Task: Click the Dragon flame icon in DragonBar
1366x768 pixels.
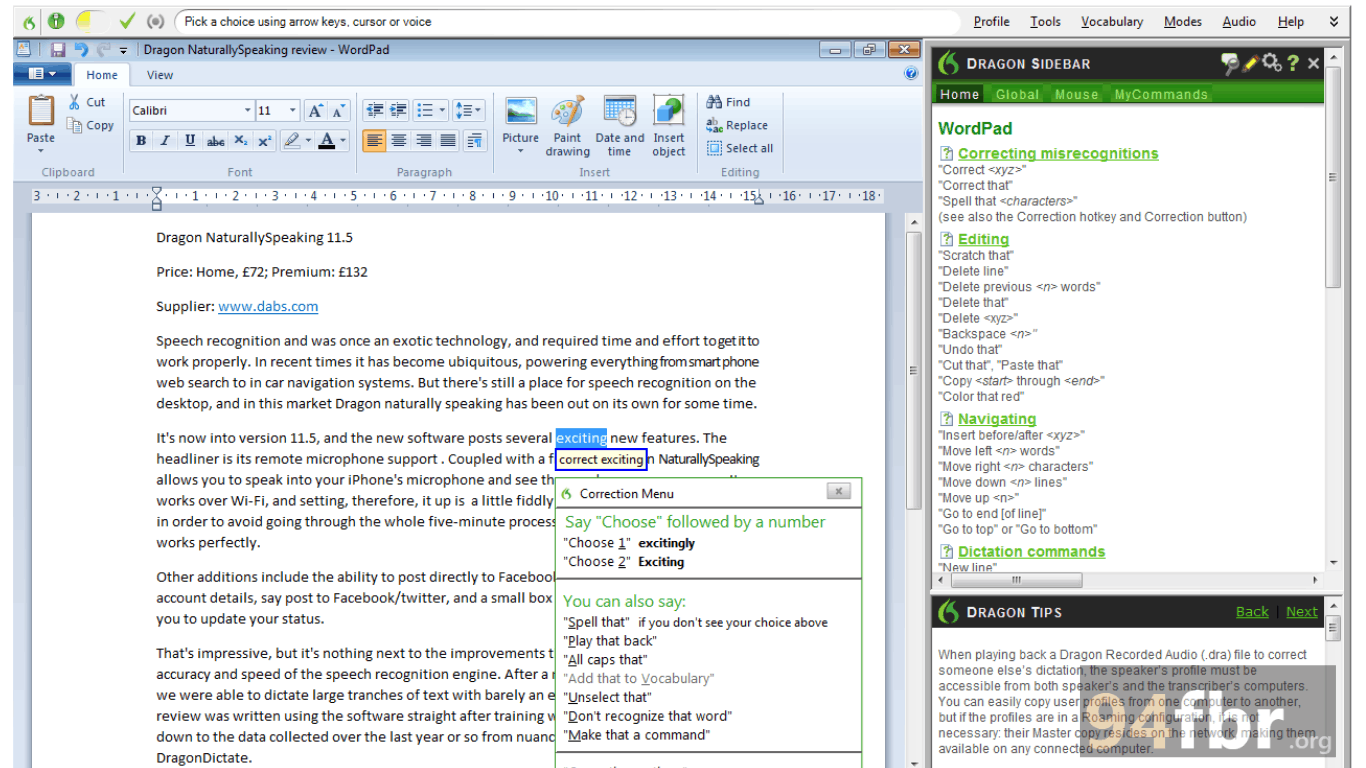Action: pyautogui.click(x=29, y=21)
